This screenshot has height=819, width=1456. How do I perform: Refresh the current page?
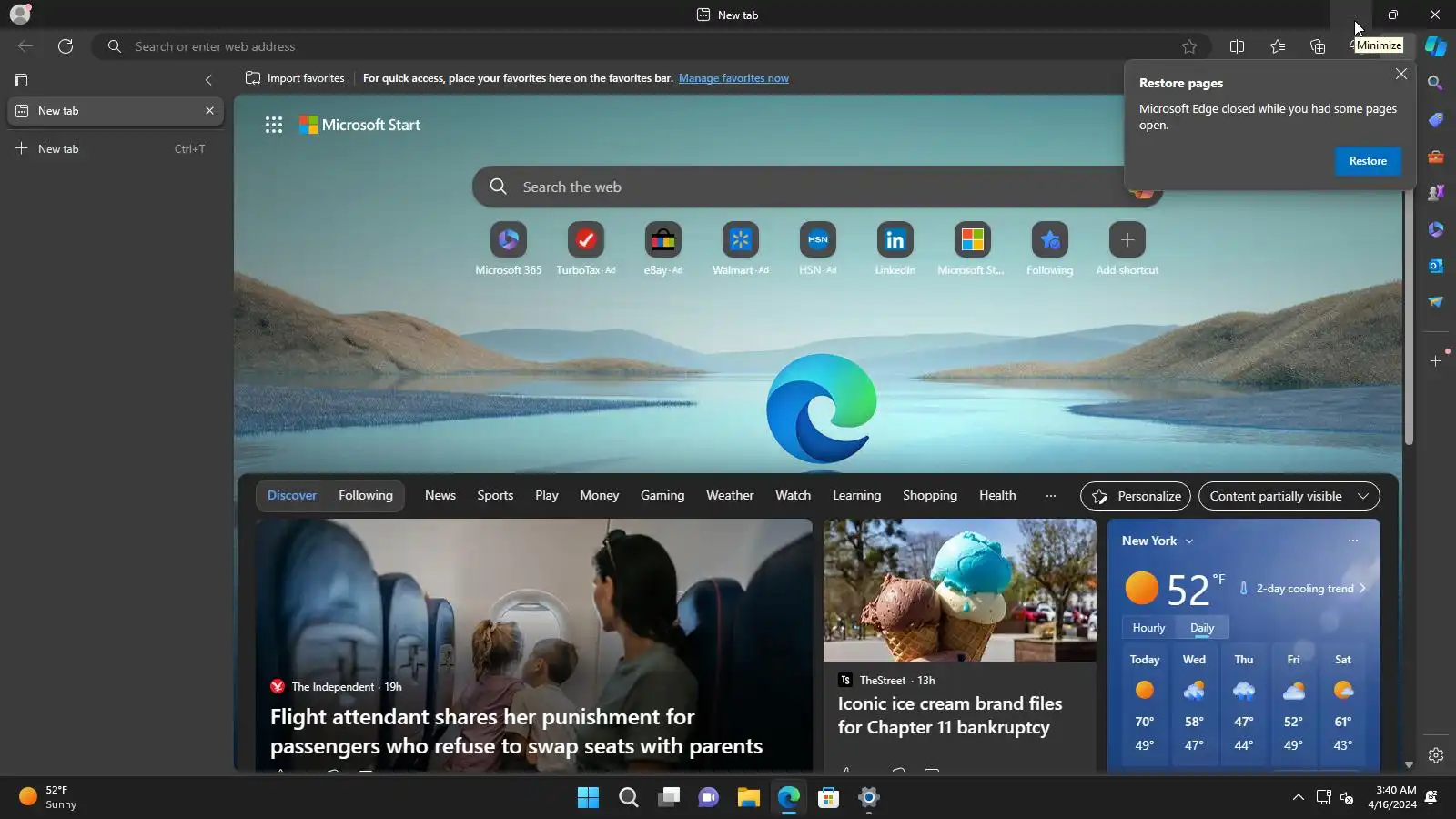[x=66, y=46]
